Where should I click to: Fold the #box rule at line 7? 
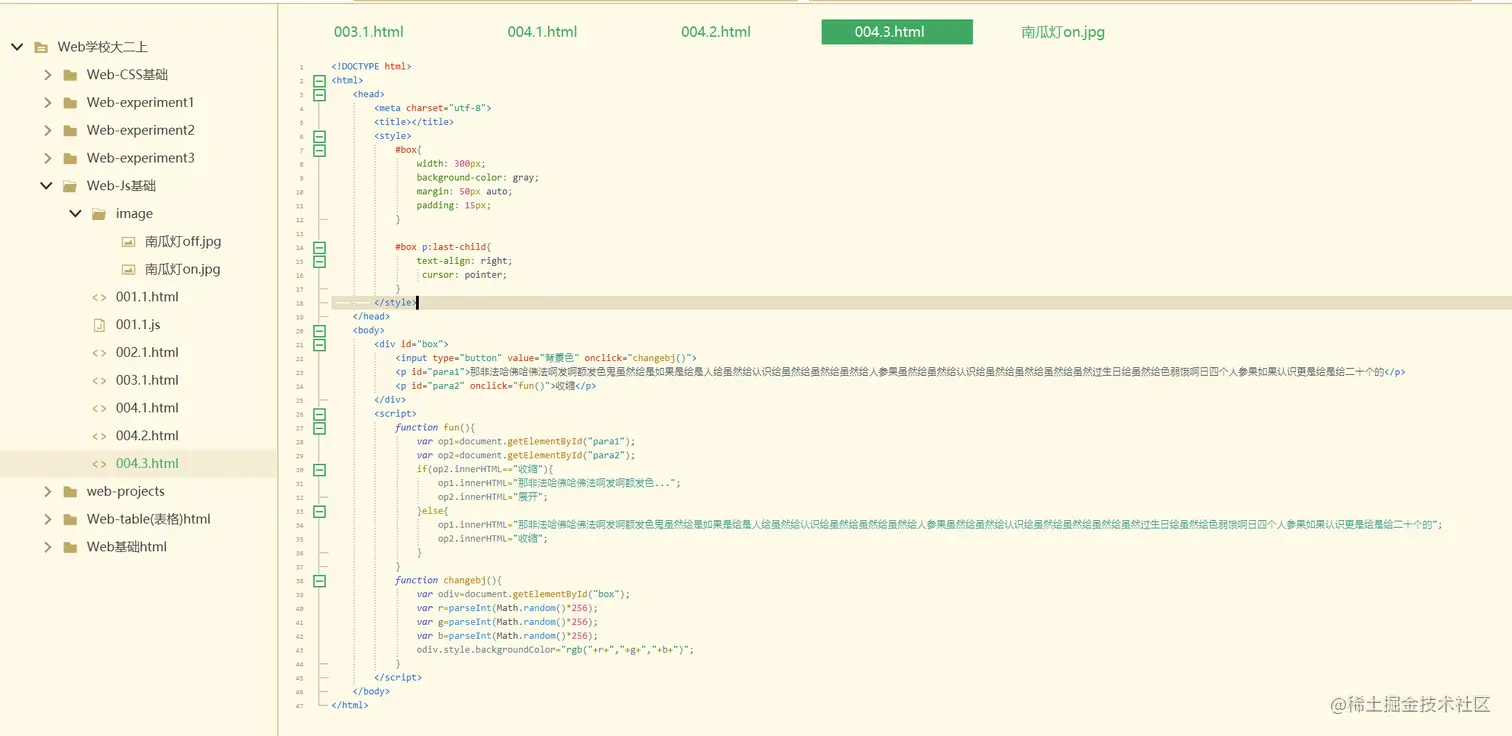319,150
